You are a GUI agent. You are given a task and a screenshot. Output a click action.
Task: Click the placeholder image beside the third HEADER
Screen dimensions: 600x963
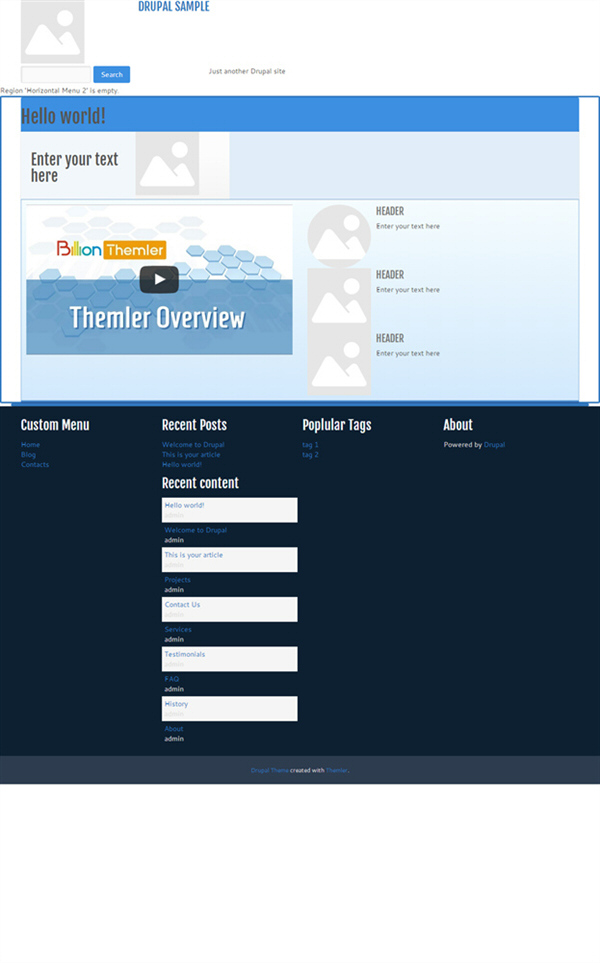339,362
